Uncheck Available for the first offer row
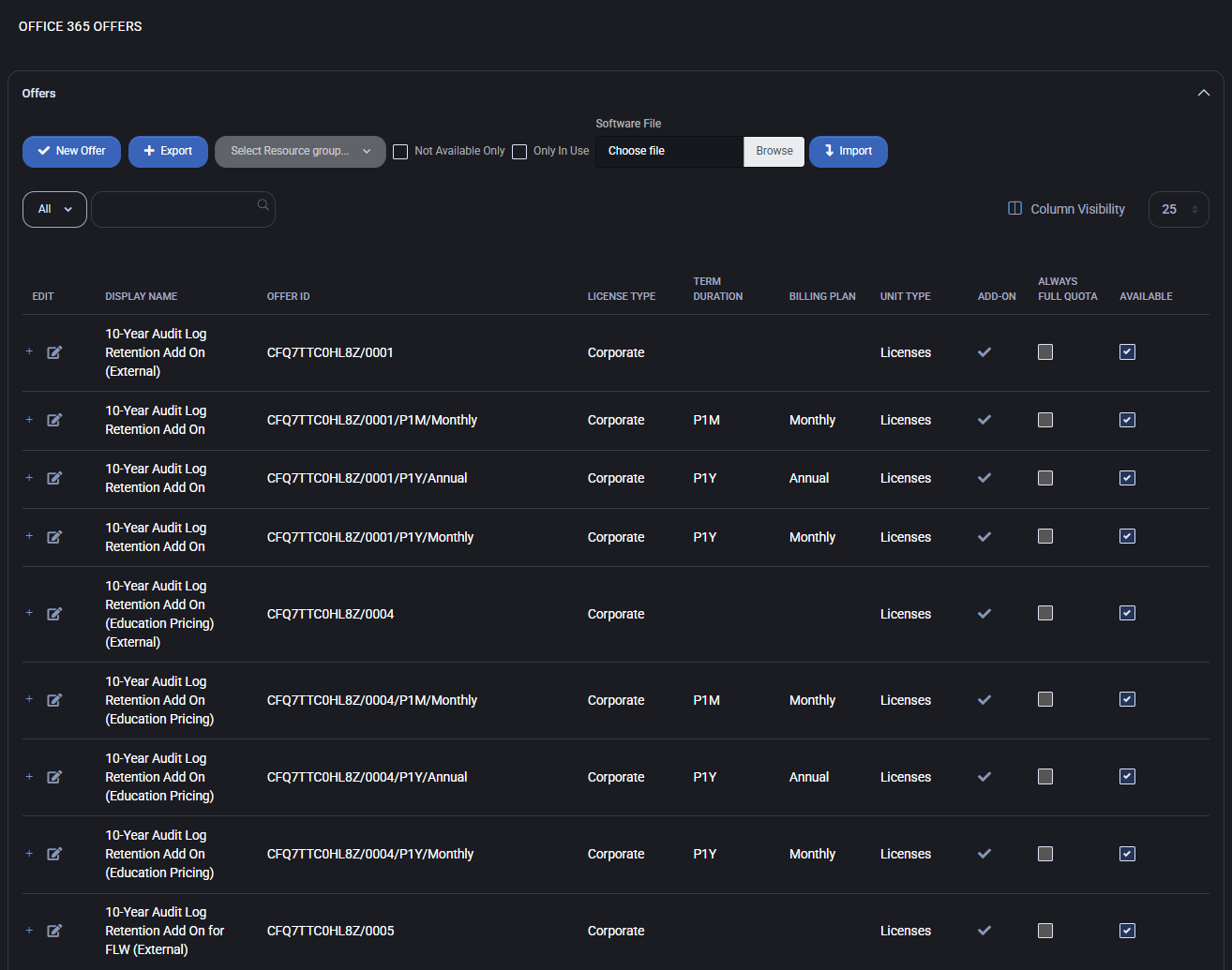1232x970 pixels. click(1127, 352)
